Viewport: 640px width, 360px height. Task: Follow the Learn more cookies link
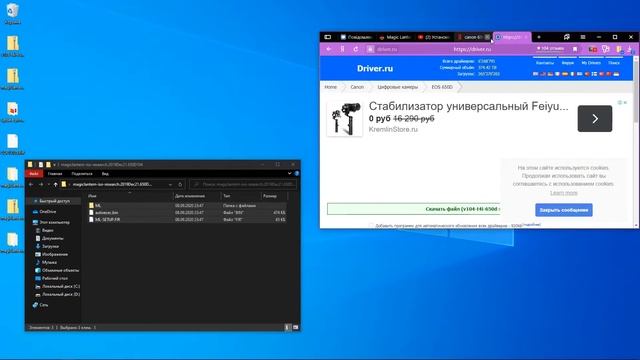(x=564, y=193)
